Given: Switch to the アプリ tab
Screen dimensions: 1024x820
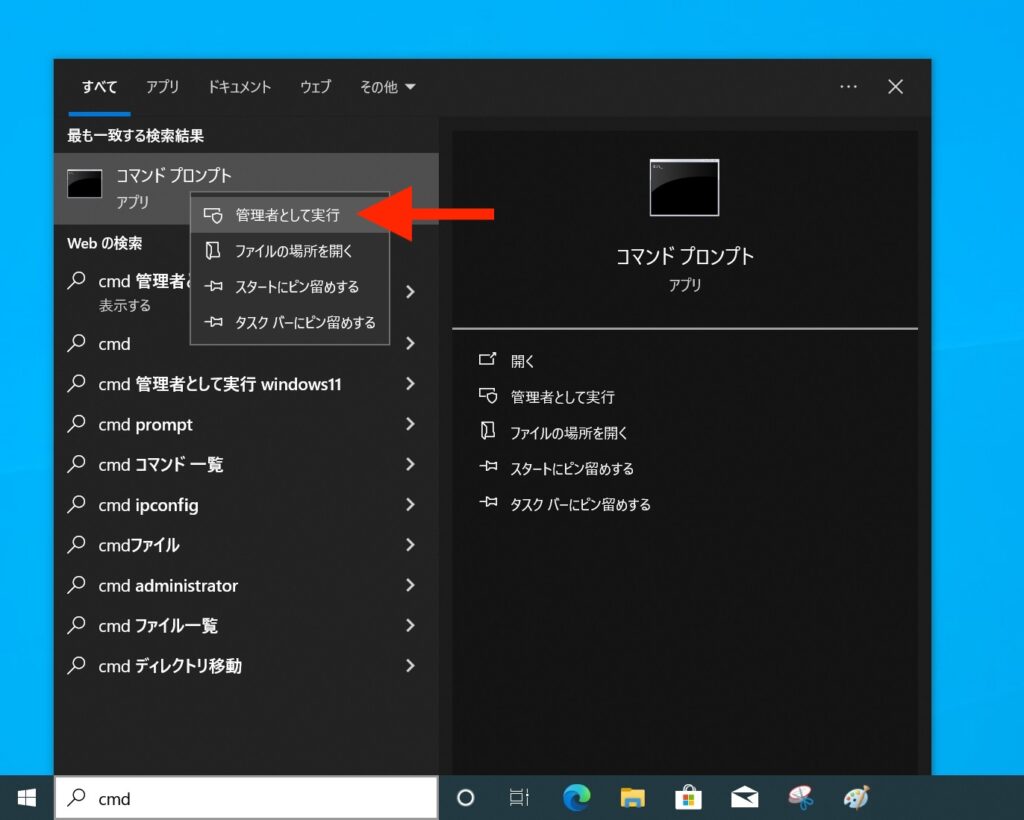Looking at the screenshot, I should pos(162,87).
